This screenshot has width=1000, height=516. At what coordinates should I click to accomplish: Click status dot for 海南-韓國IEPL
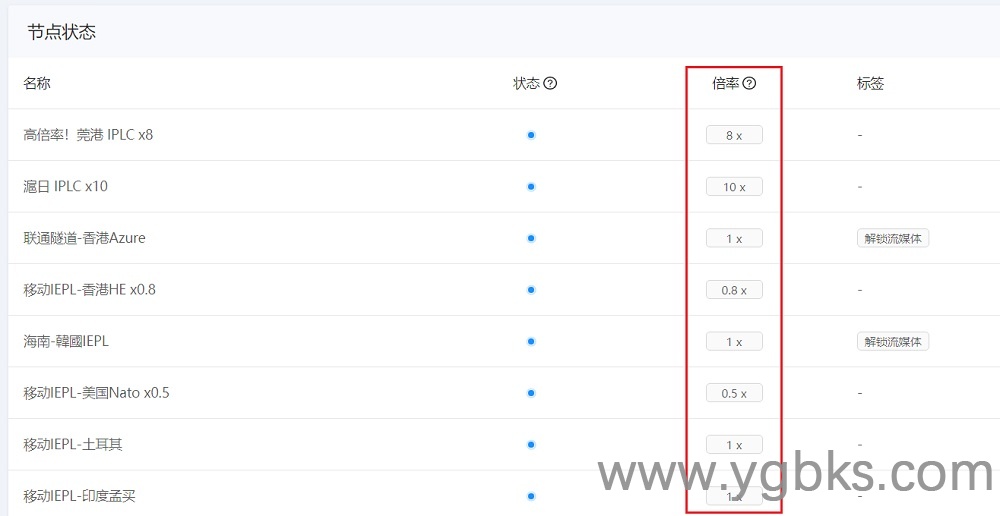click(x=531, y=341)
